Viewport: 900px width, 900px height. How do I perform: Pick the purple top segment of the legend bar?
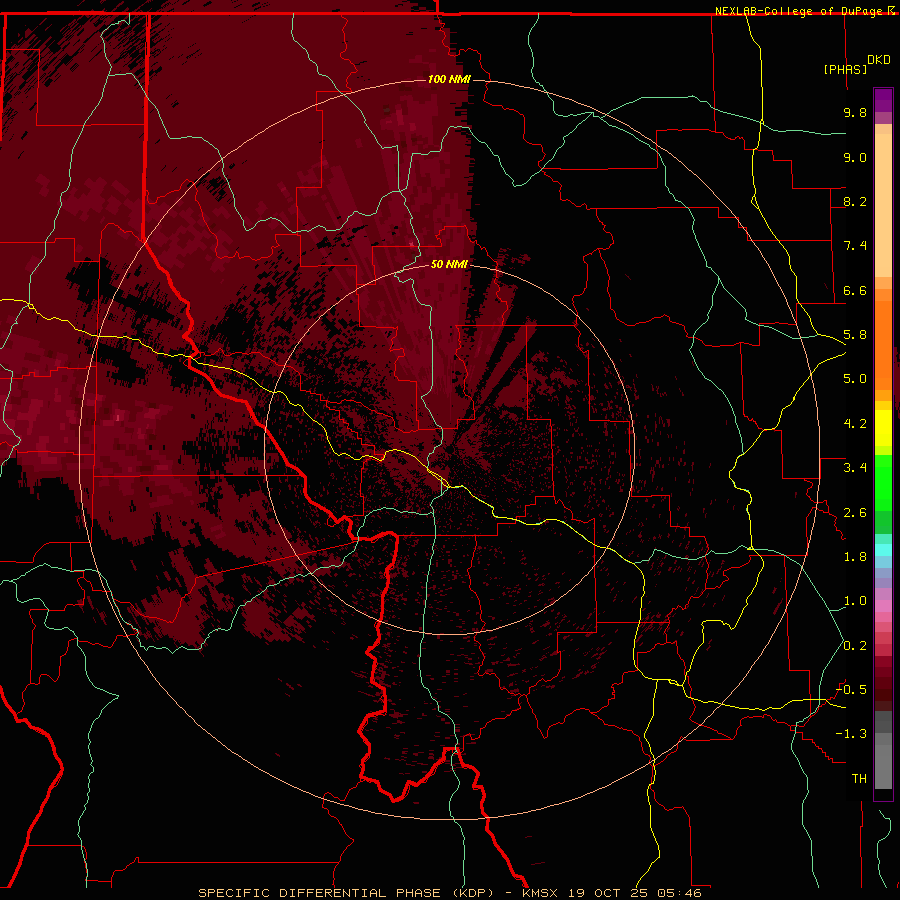(x=883, y=100)
